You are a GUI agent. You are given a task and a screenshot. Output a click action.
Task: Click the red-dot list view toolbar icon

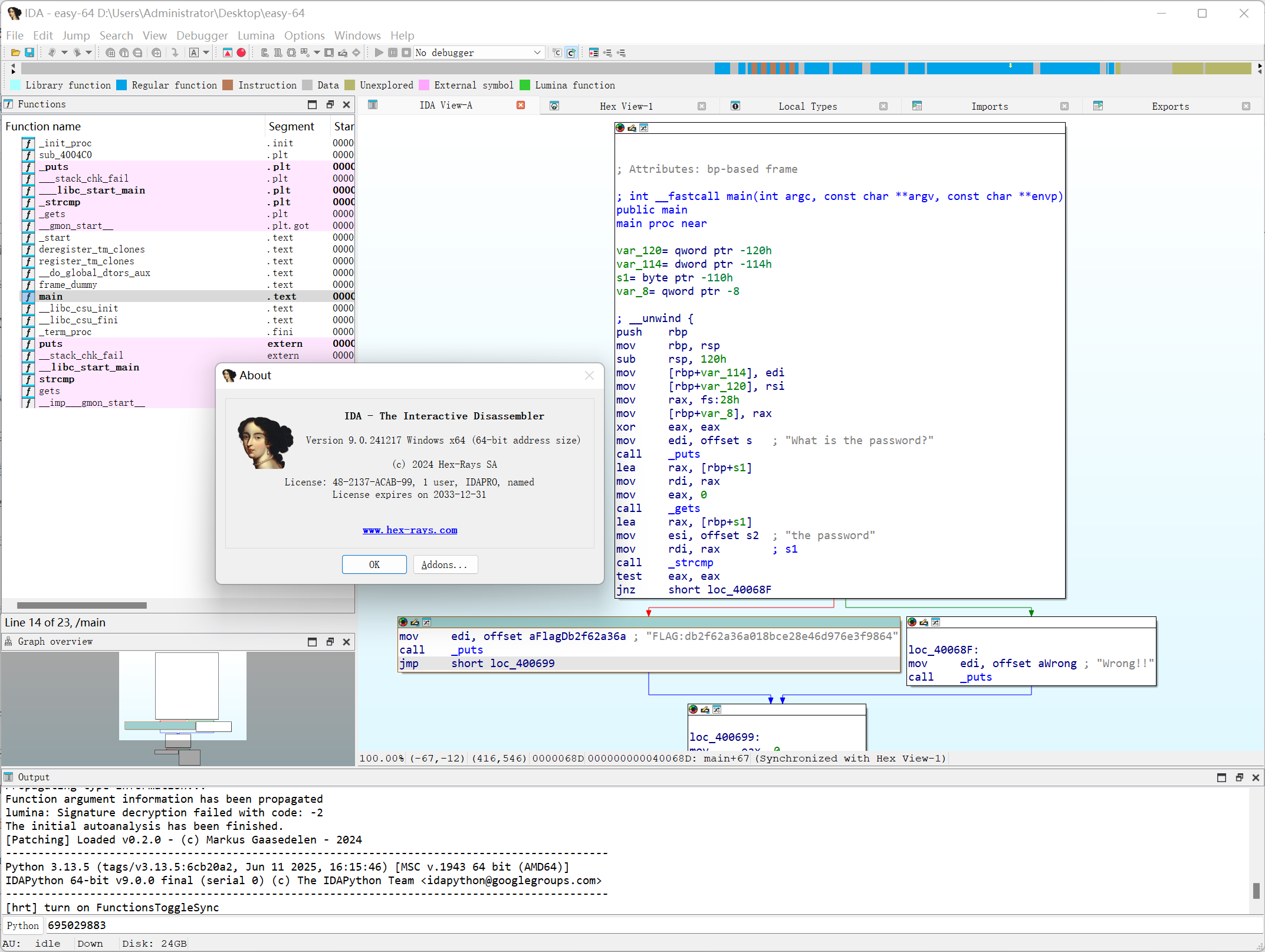point(594,52)
